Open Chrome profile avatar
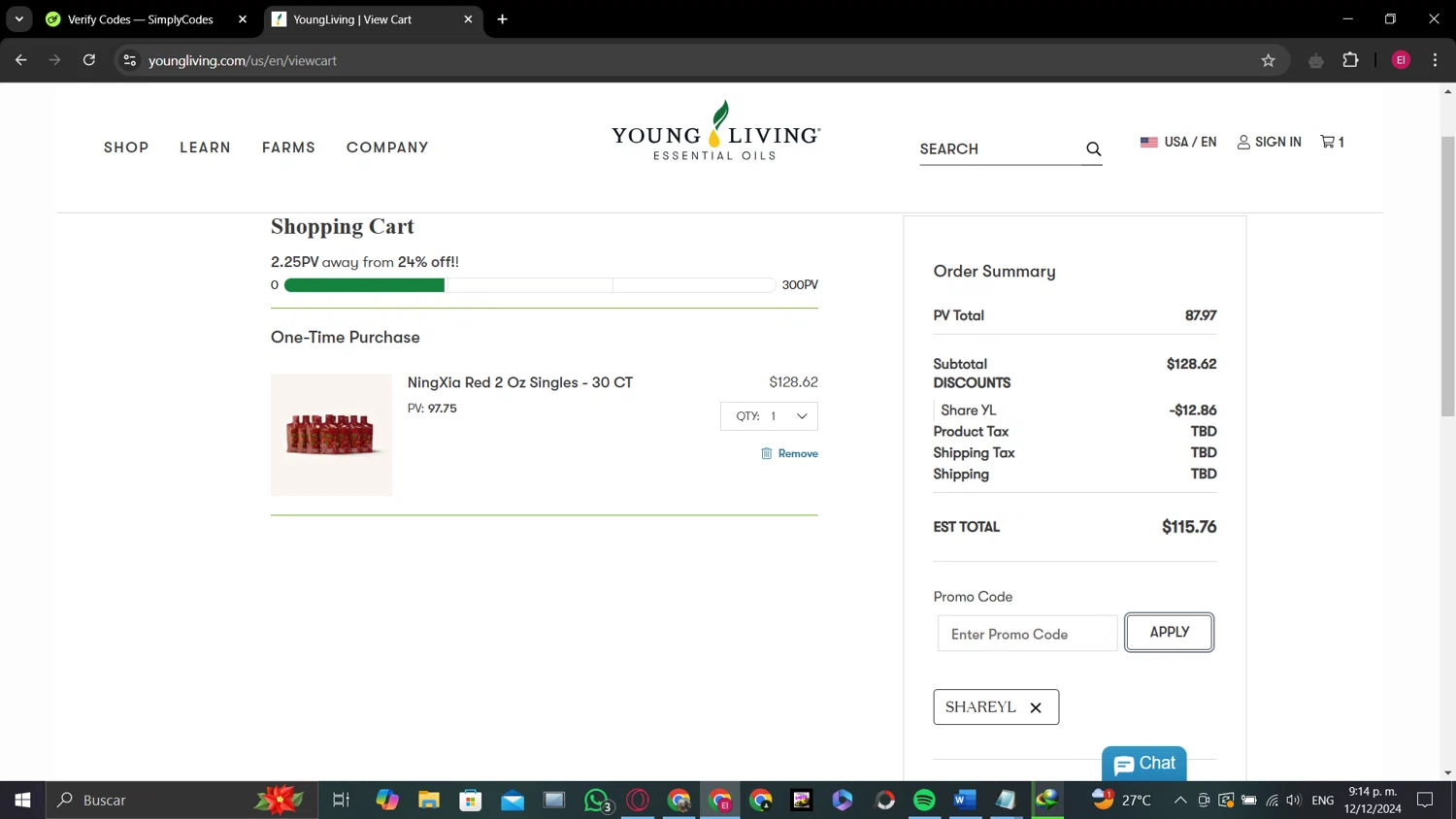The height and width of the screenshot is (819, 1456). tap(1401, 60)
